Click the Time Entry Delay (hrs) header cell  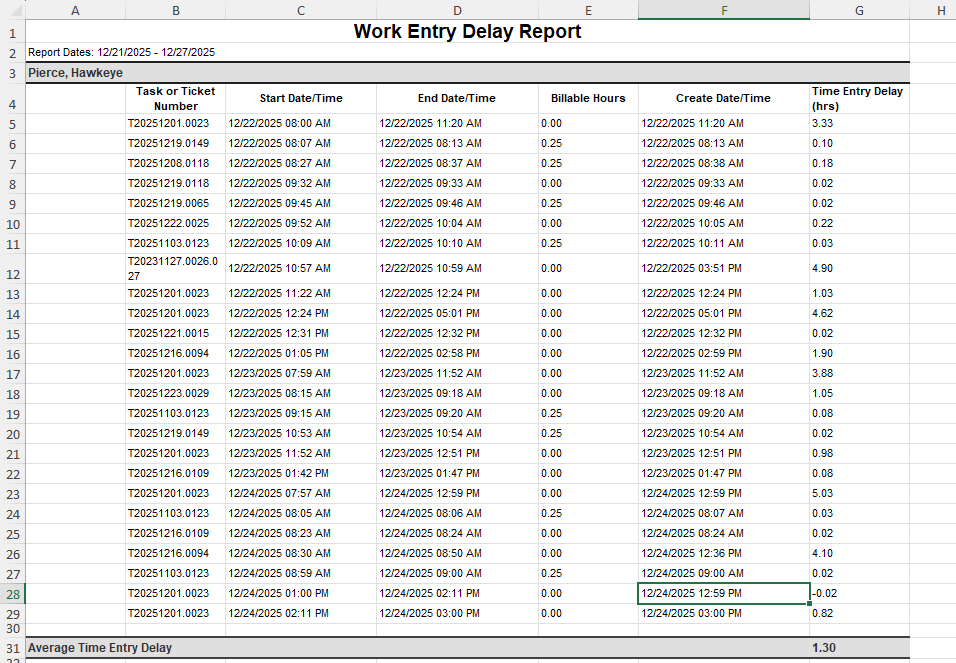(x=857, y=98)
